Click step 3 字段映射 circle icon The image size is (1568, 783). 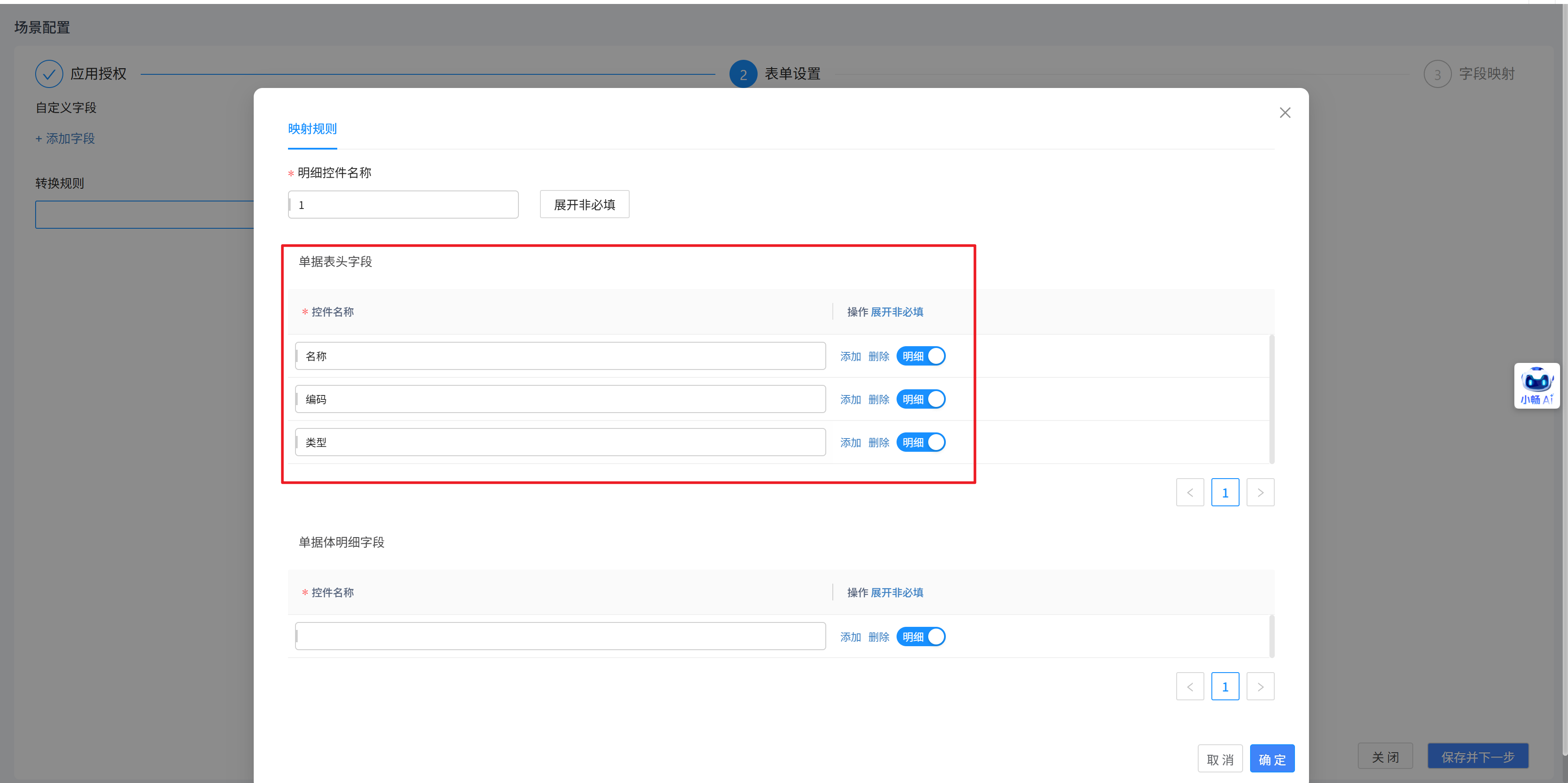pyautogui.click(x=1437, y=74)
